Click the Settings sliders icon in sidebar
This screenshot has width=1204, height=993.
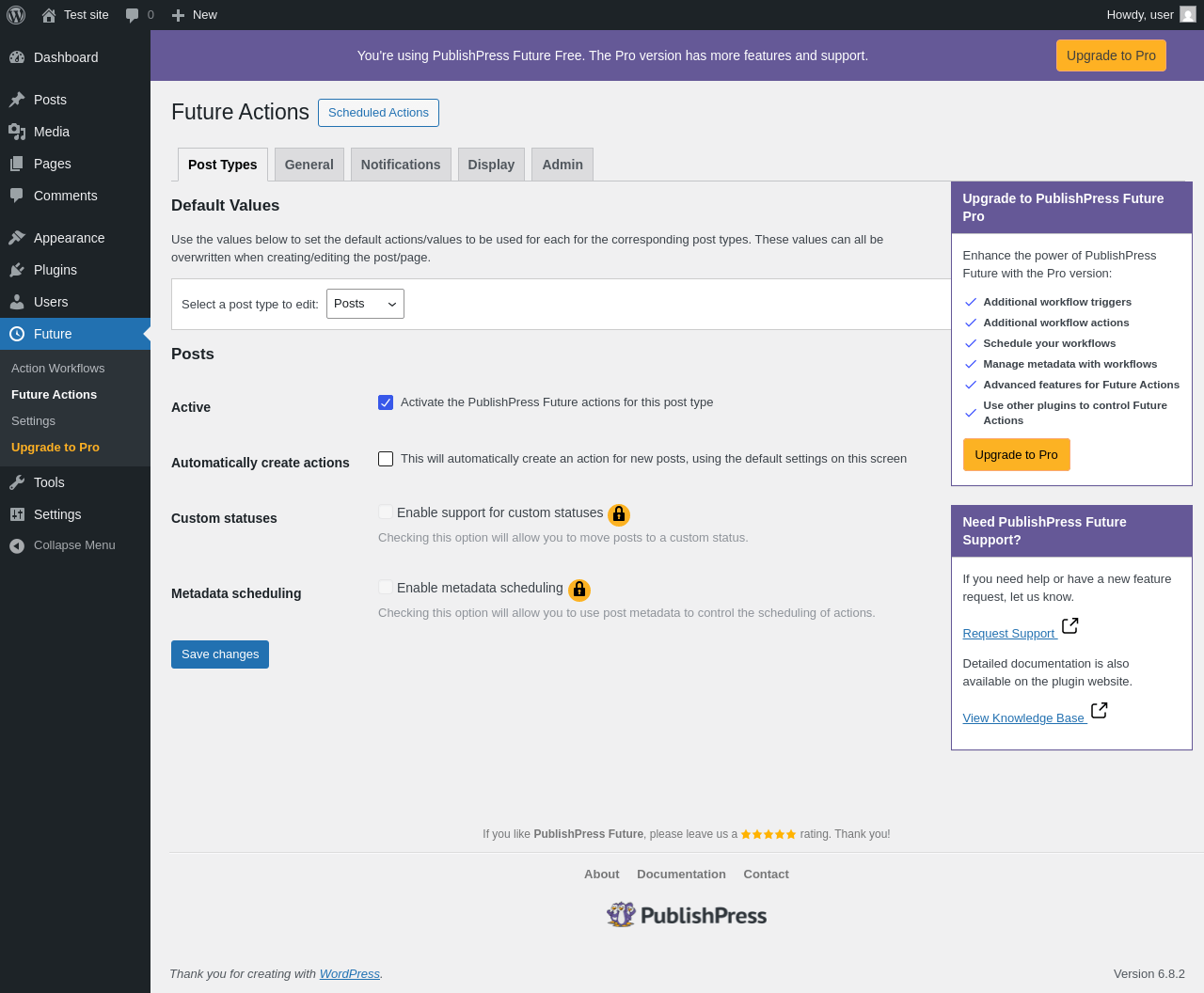[17, 514]
